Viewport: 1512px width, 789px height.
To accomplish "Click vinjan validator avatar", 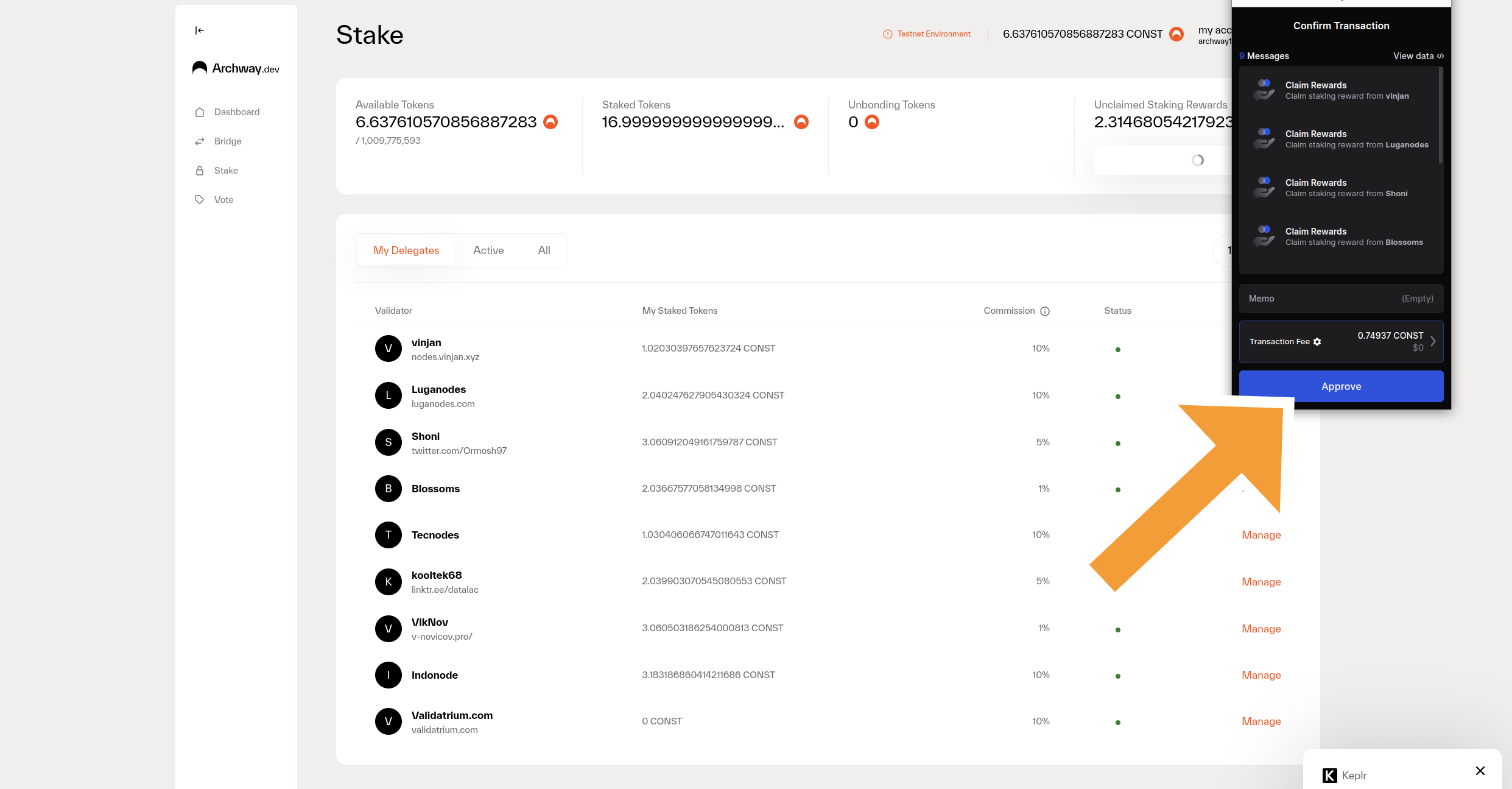I will click(x=388, y=349).
